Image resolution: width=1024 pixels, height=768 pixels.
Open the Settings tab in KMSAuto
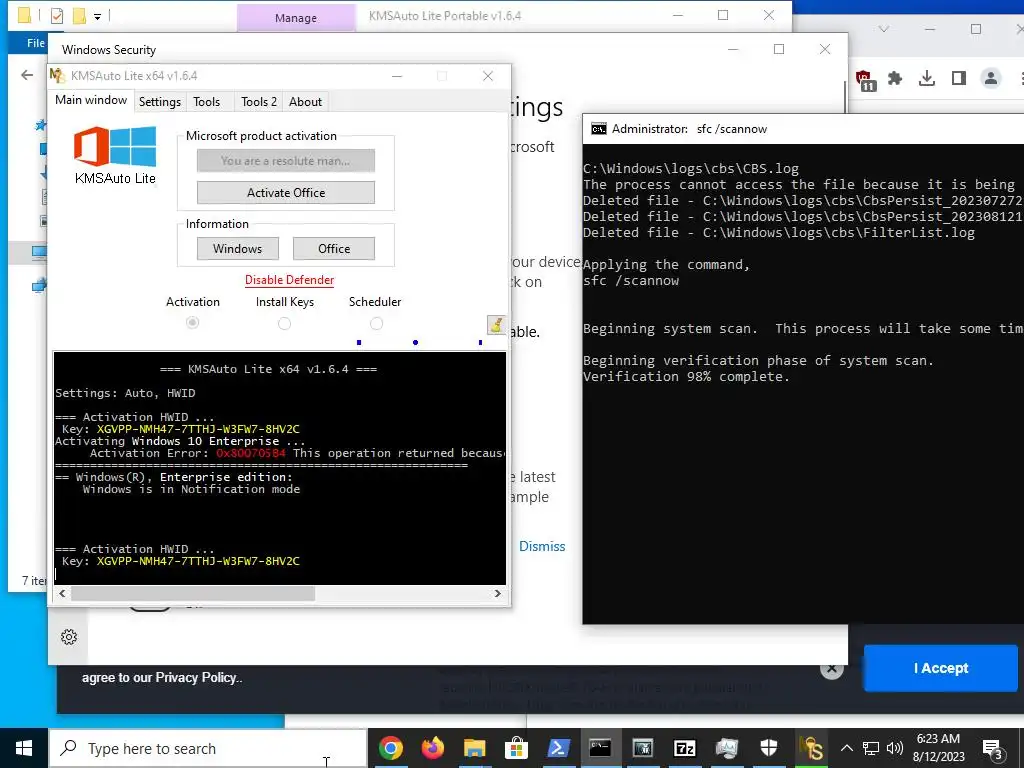159,102
